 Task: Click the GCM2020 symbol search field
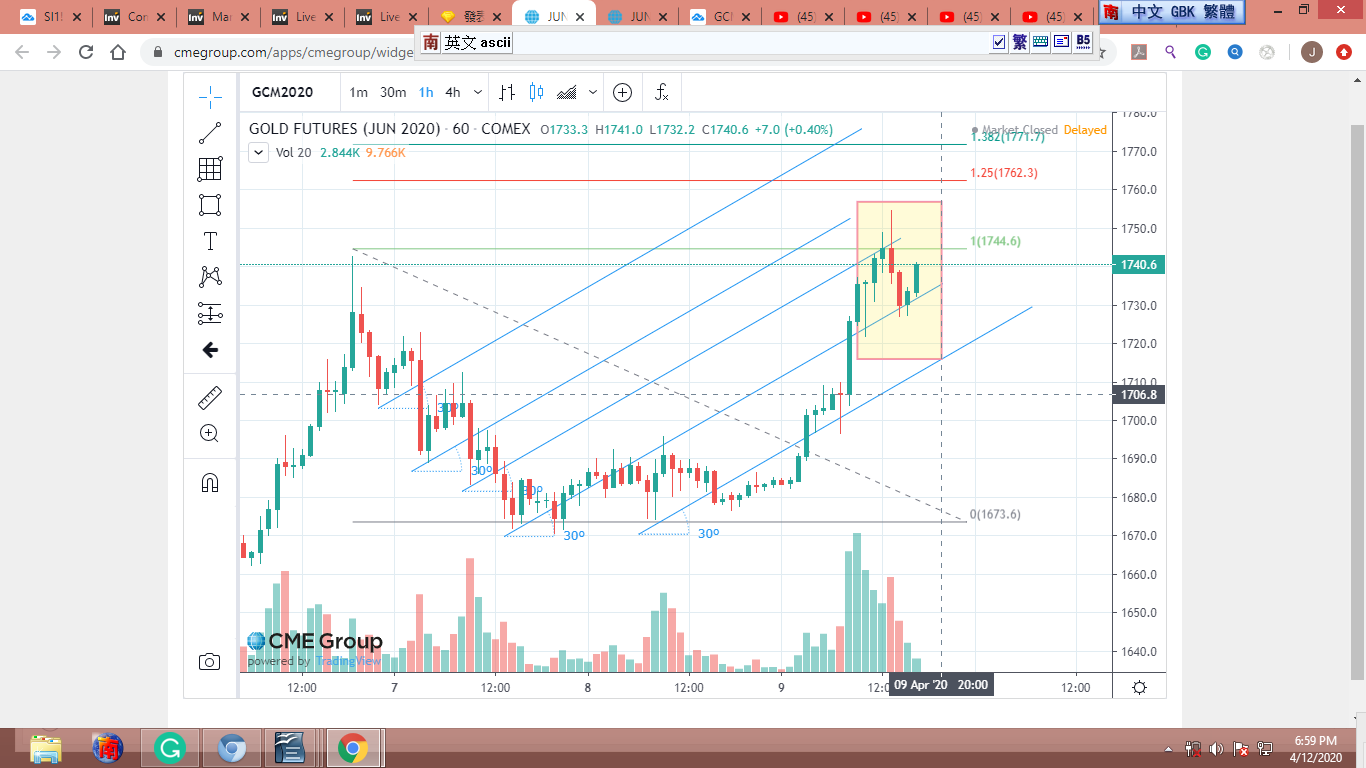[x=283, y=93]
